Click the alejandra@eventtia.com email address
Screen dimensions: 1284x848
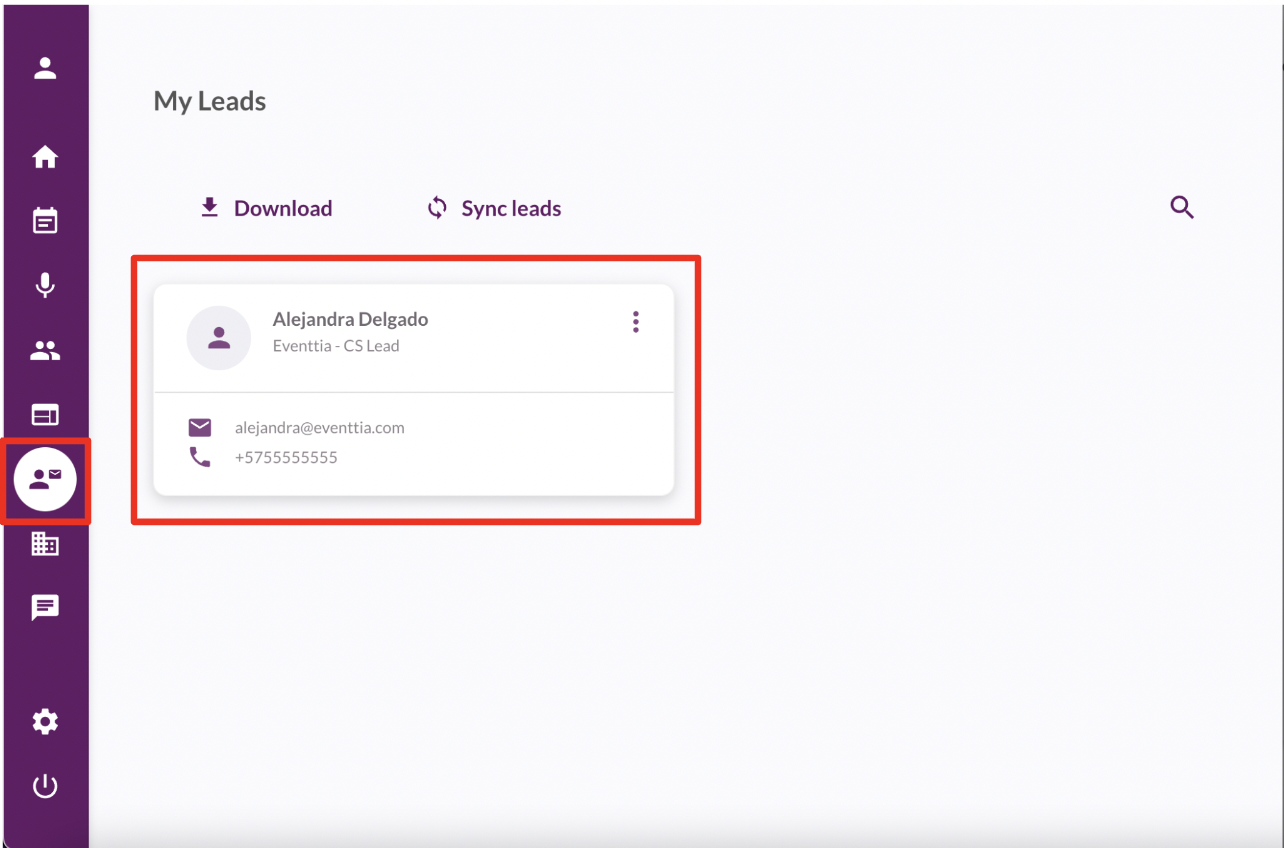coord(319,428)
